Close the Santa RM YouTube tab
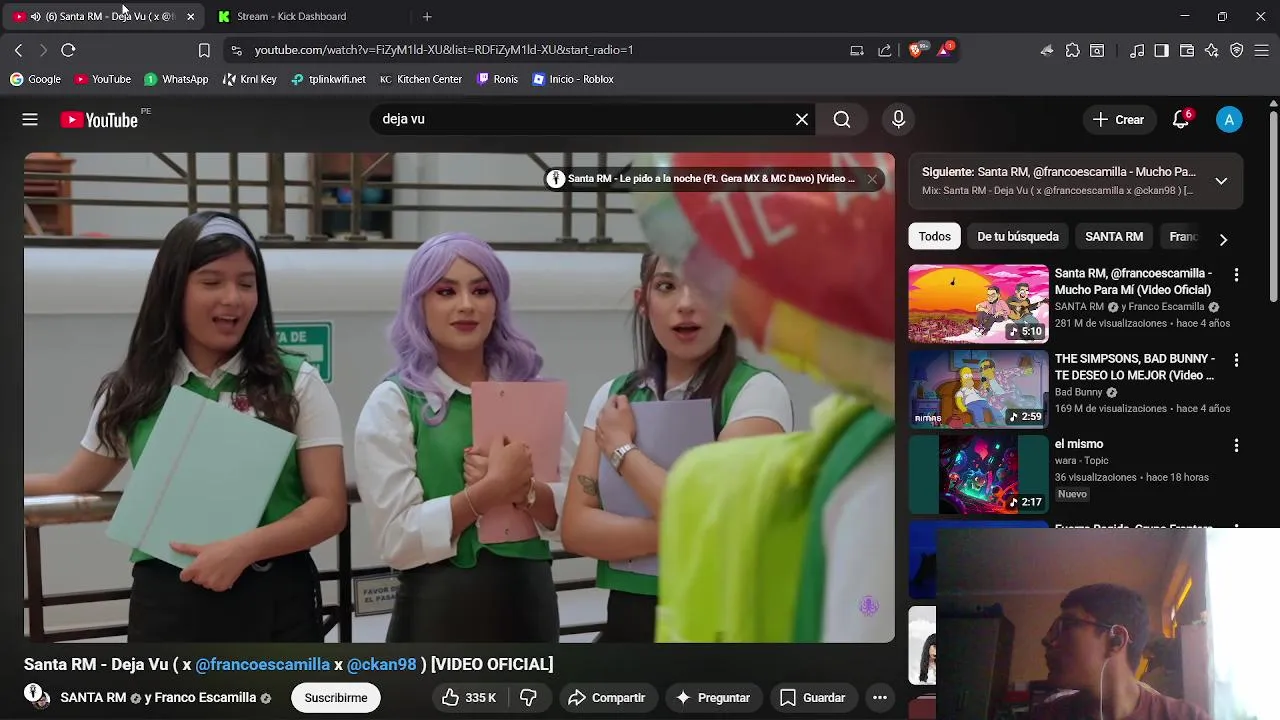Screen dimensions: 1280x720 [190, 16]
